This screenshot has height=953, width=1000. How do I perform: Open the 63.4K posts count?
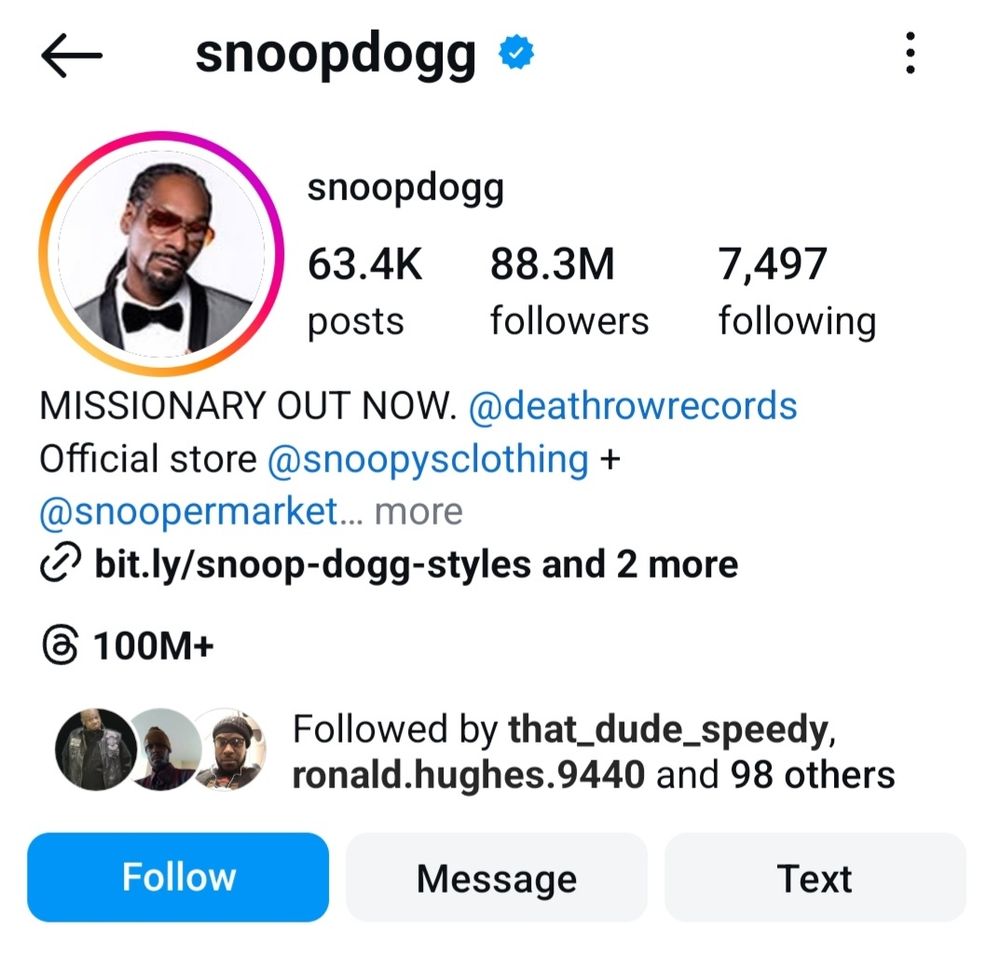point(365,292)
